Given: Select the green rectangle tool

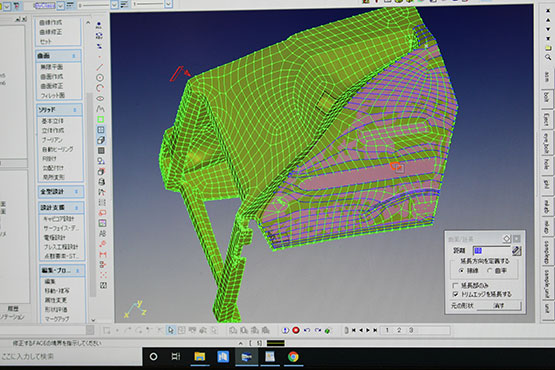Looking at the screenshot, I should [x=101, y=119].
